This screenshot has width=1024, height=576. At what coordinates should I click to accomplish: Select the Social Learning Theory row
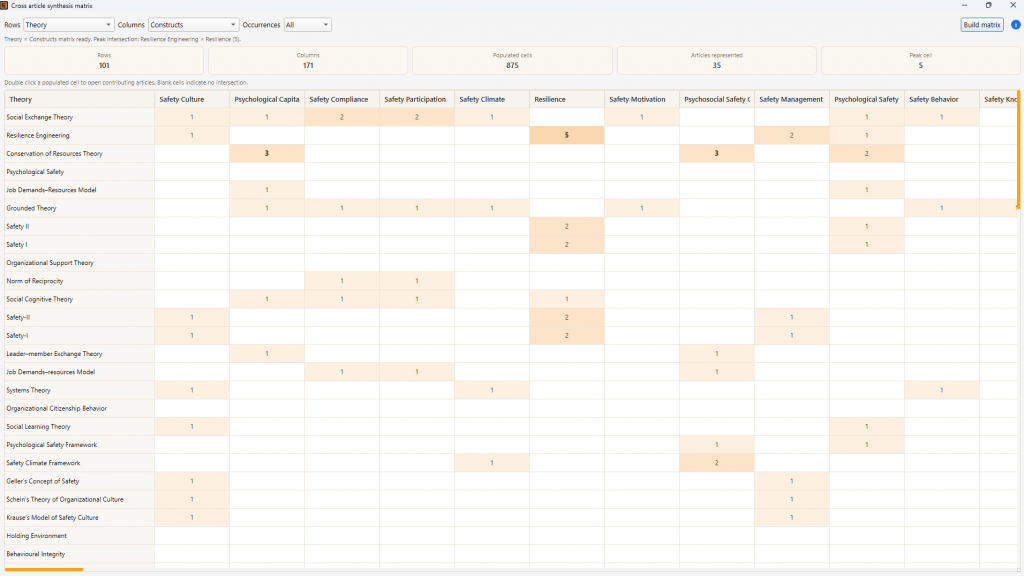[80, 426]
